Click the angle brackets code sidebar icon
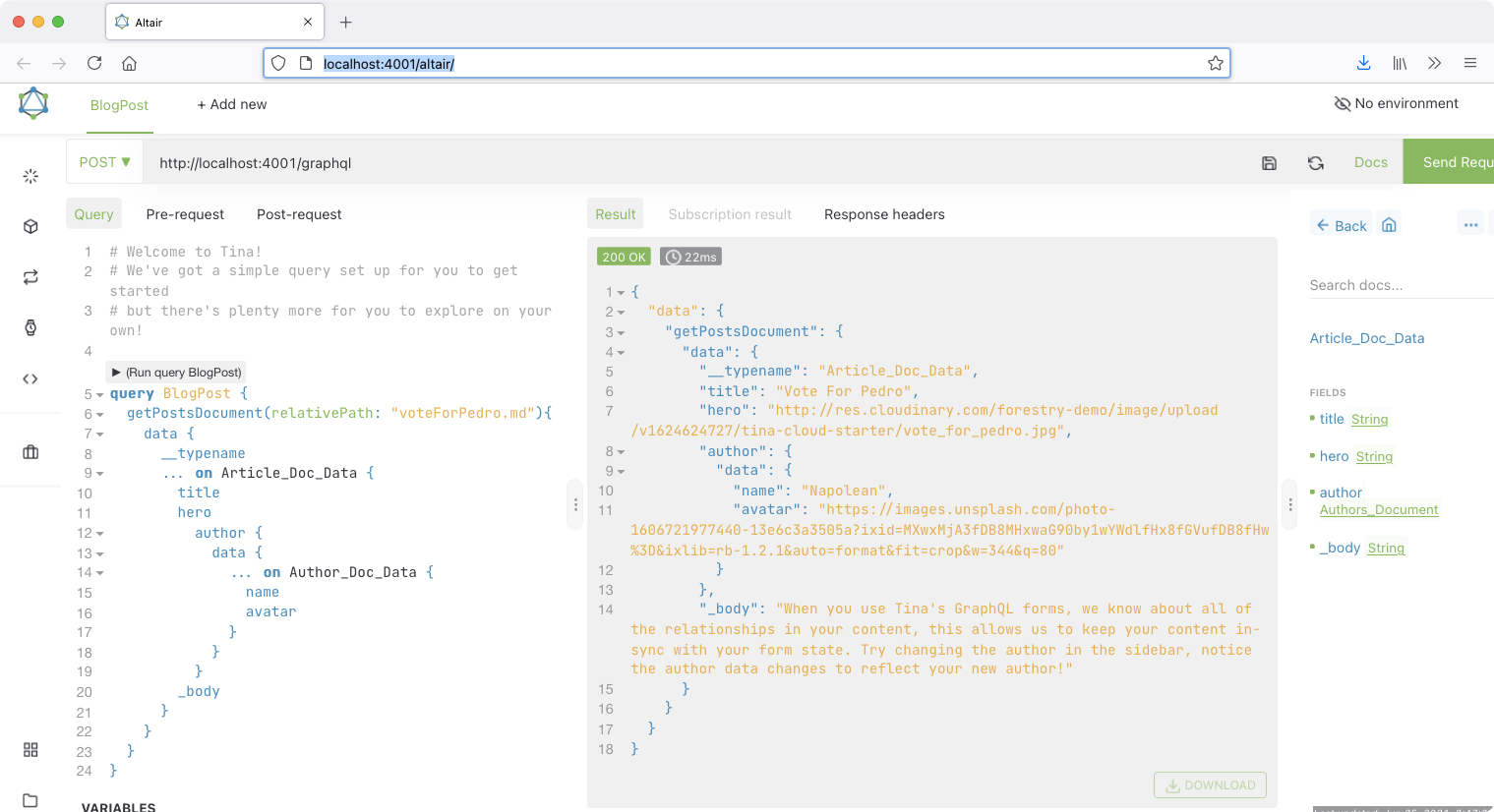The height and width of the screenshot is (812, 1494). pos(30,378)
